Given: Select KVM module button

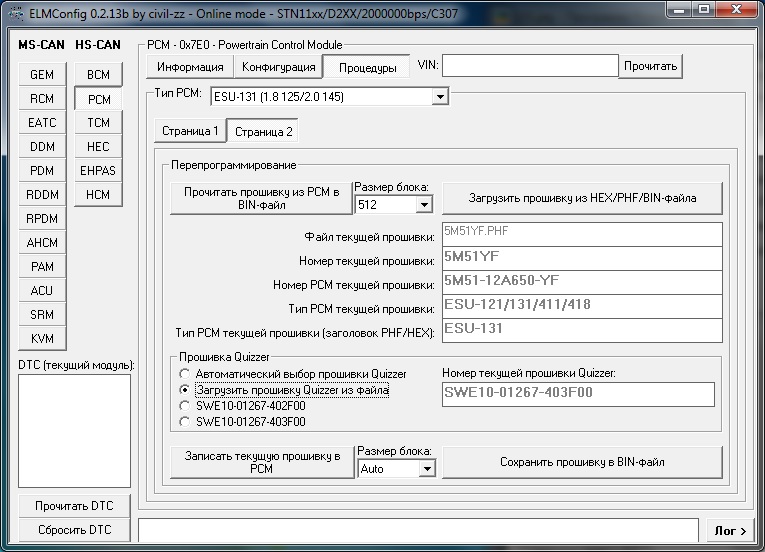Looking at the screenshot, I should pyautogui.click(x=42, y=338).
